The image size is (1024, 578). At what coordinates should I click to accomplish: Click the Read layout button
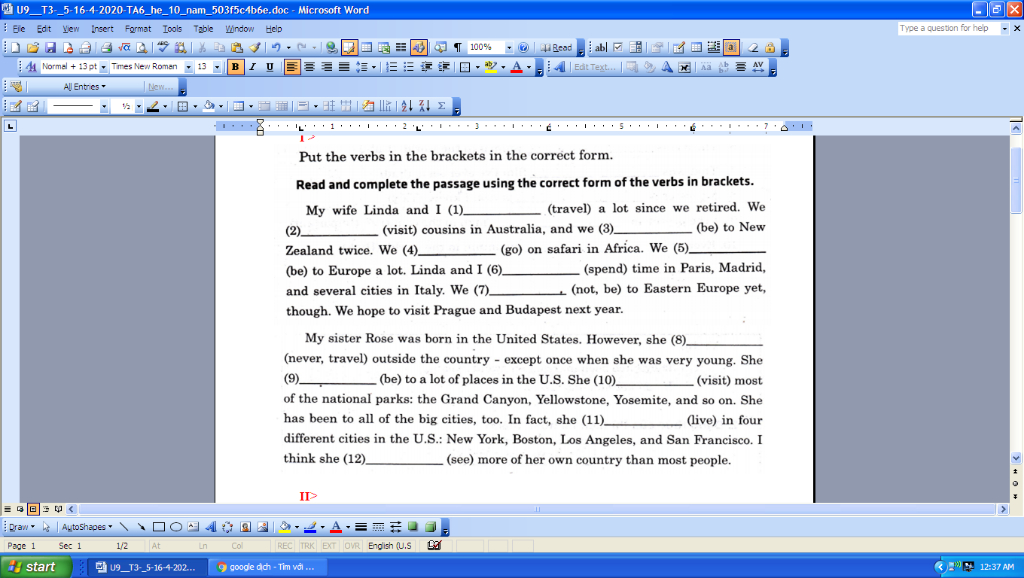tap(556, 48)
